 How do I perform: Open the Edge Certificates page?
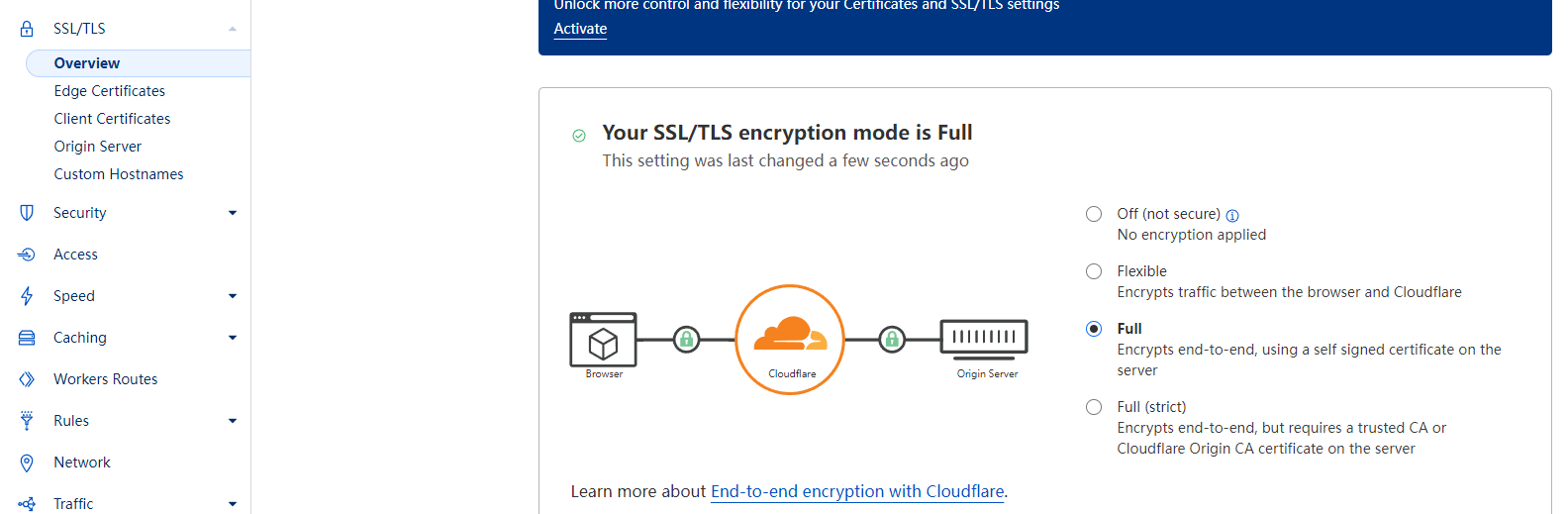point(110,91)
